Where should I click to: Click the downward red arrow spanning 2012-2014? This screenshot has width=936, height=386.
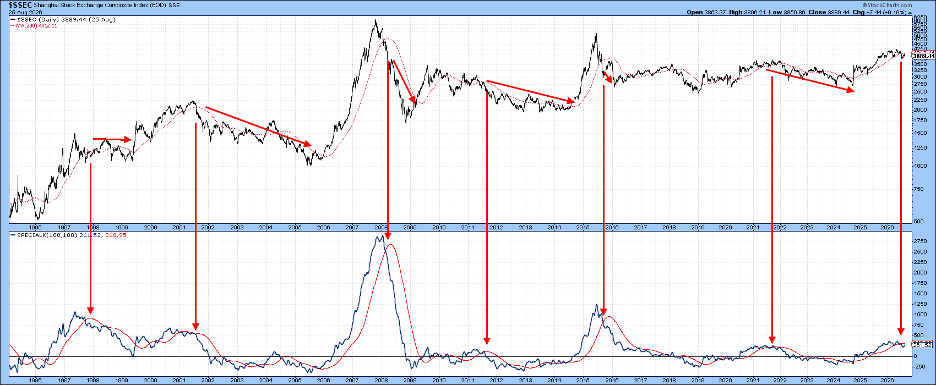click(531, 92)
